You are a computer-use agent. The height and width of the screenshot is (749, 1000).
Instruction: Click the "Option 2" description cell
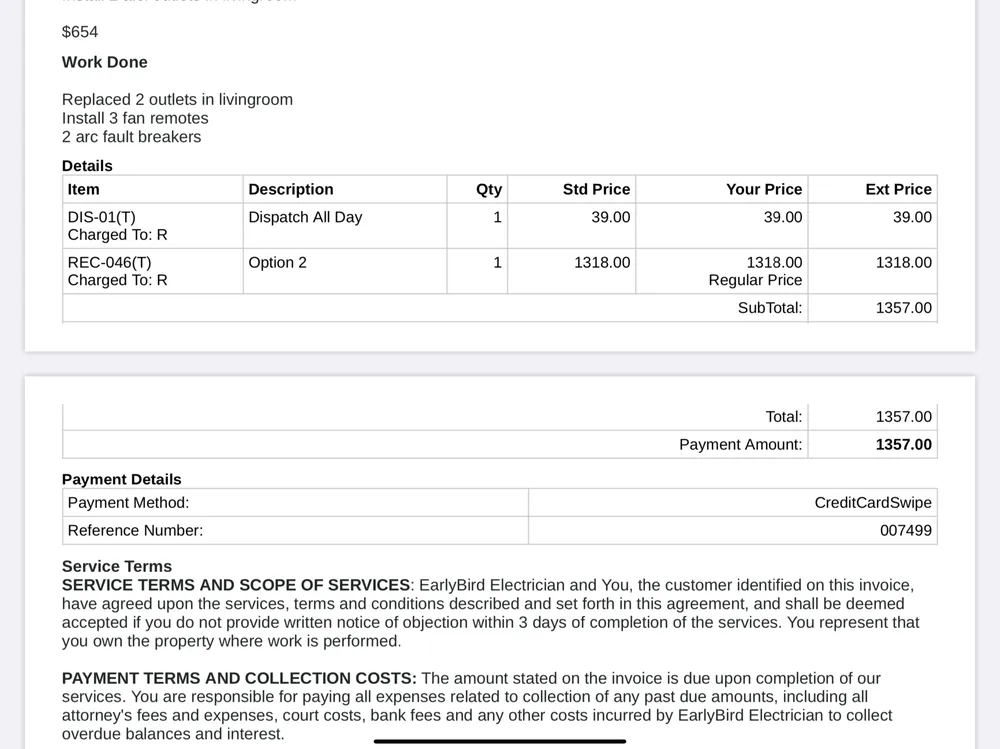[277, 262]
